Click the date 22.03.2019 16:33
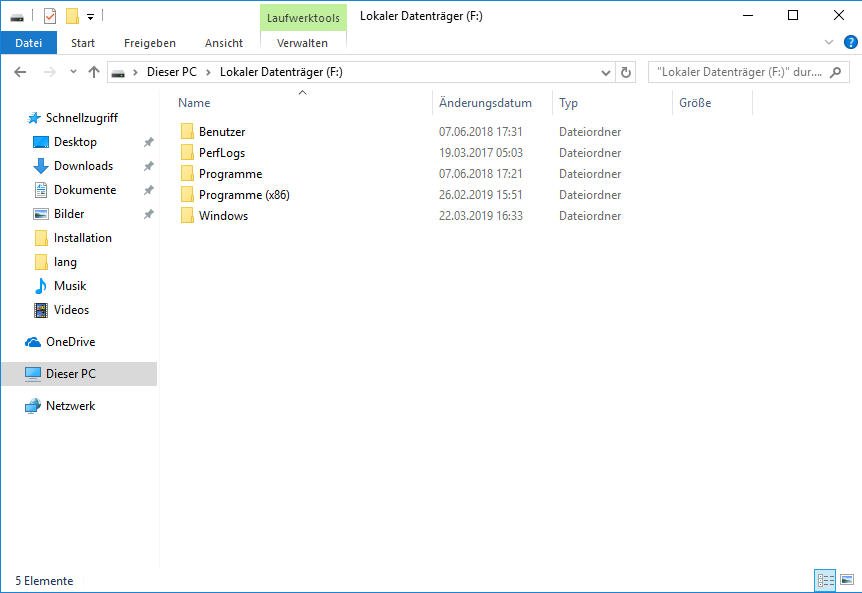Viewport: 862px width, 593px height. click(480, 215)
